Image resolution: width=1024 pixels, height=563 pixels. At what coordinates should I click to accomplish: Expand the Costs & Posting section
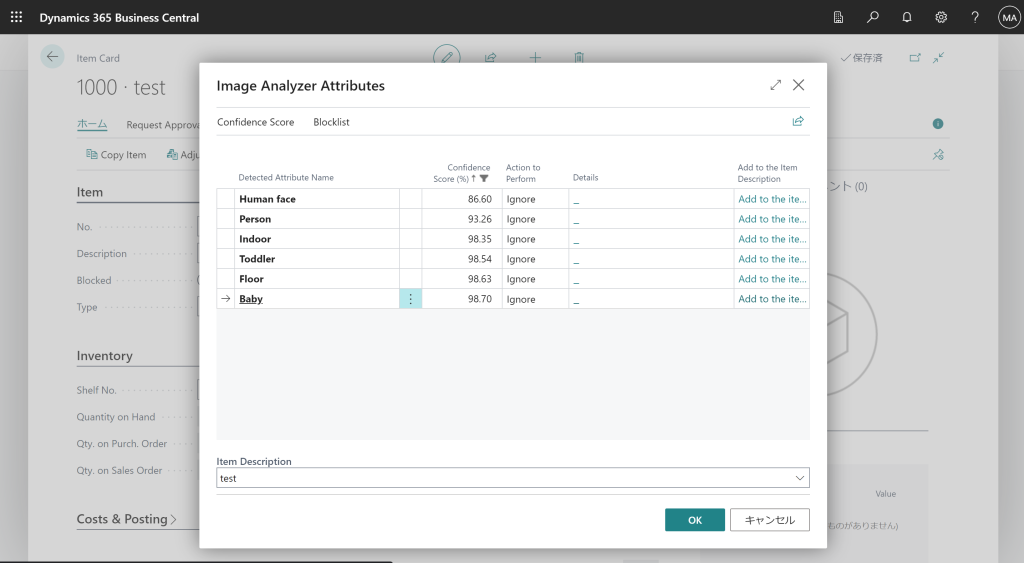(126, 519)
